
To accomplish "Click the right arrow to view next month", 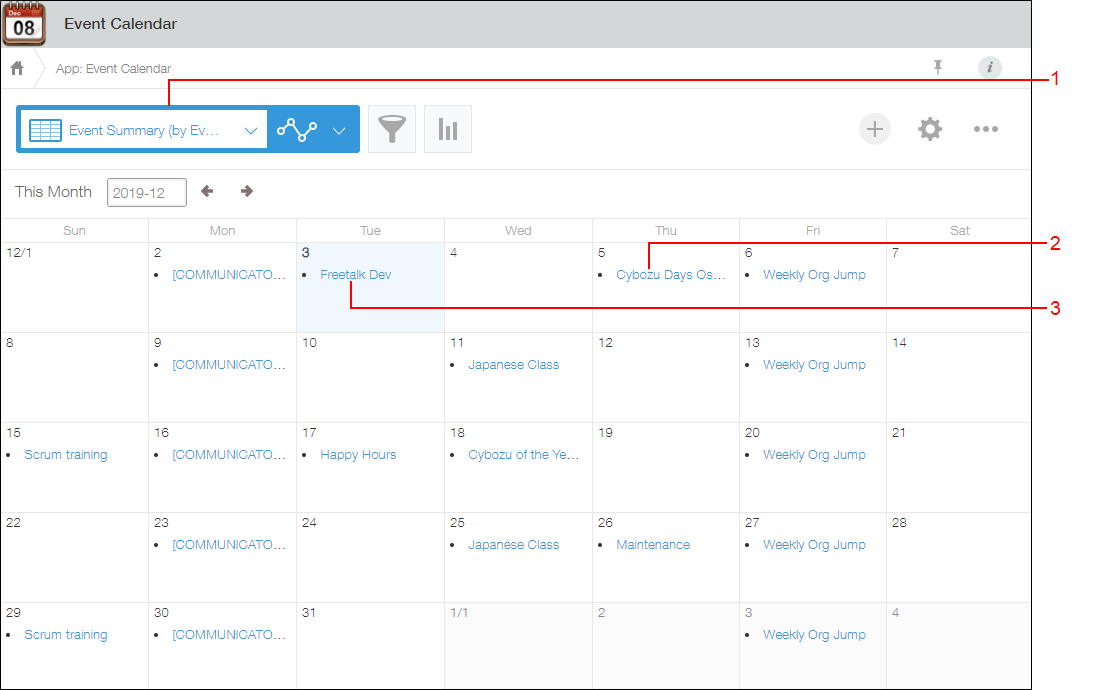I will click(x=245, y=192).
